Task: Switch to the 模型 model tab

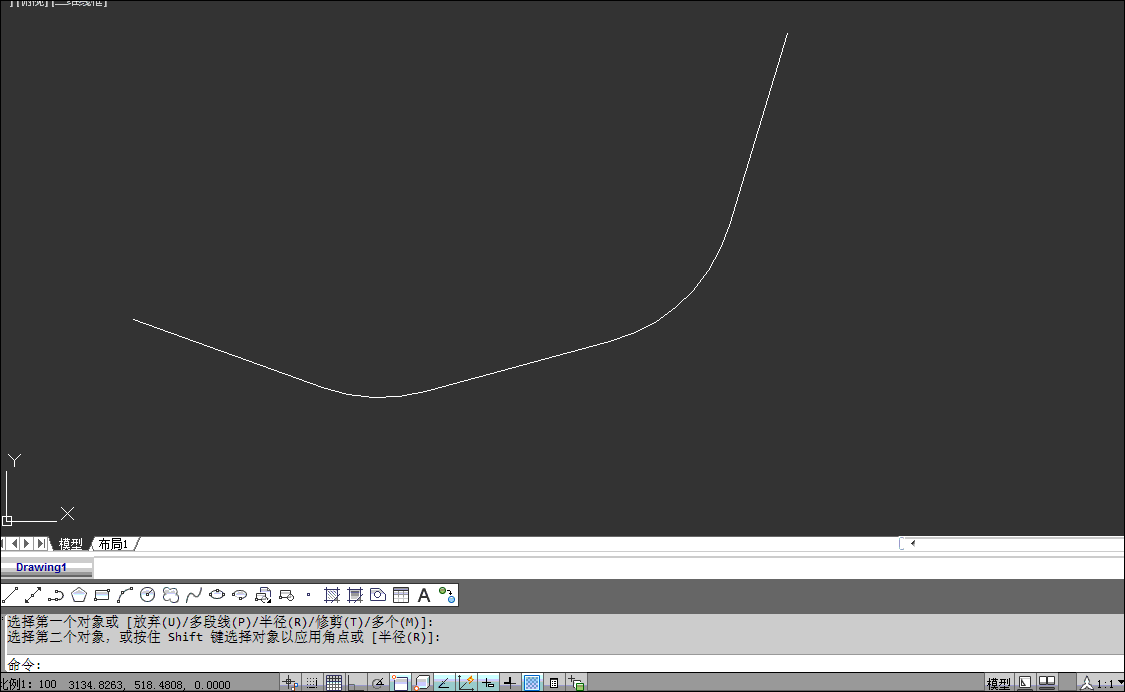Action: [x=71, y=544]
